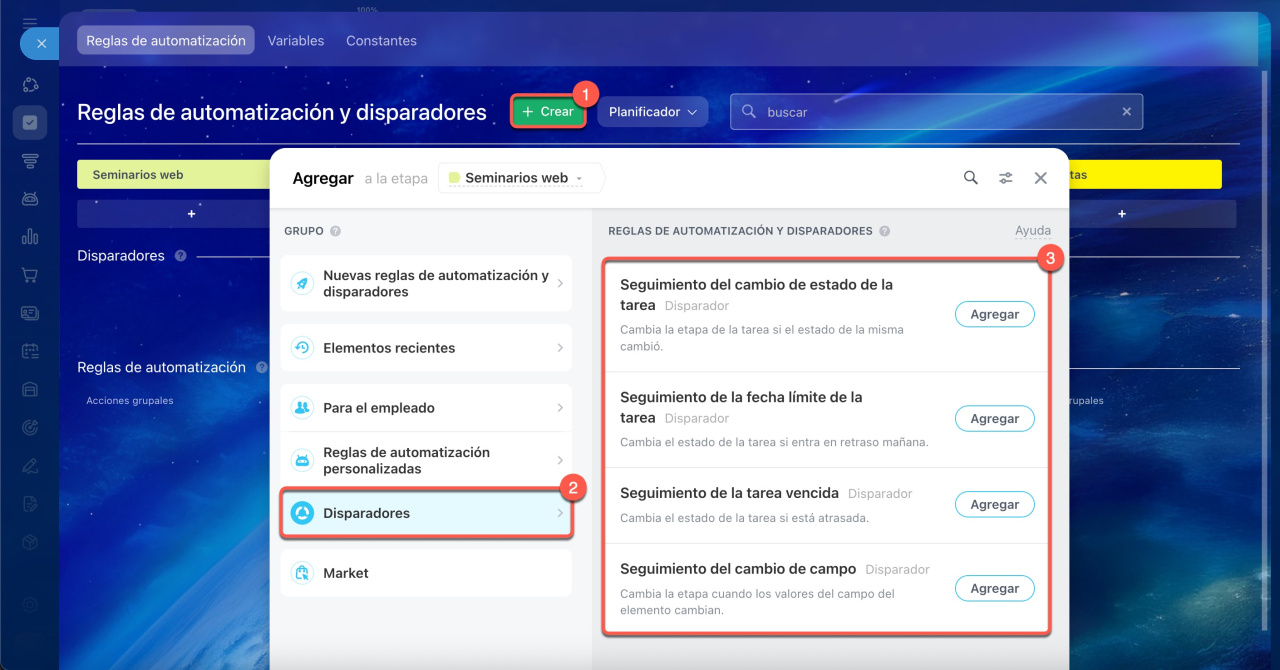Screen dimensions: 1280x670
Task: Select the Disparadores group item
Action: click(426, 514)
